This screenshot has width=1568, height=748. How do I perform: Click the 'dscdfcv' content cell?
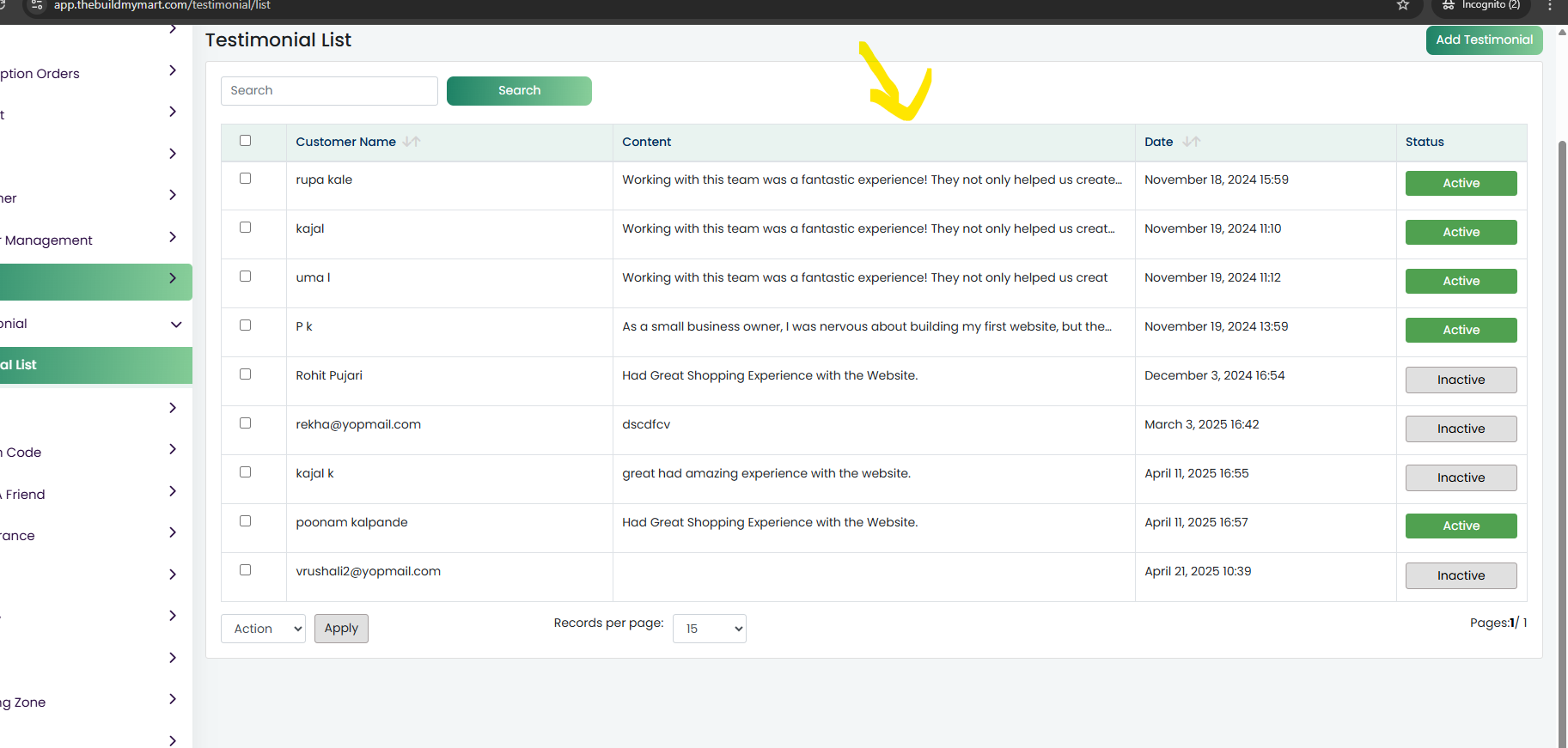coord(646,424)
